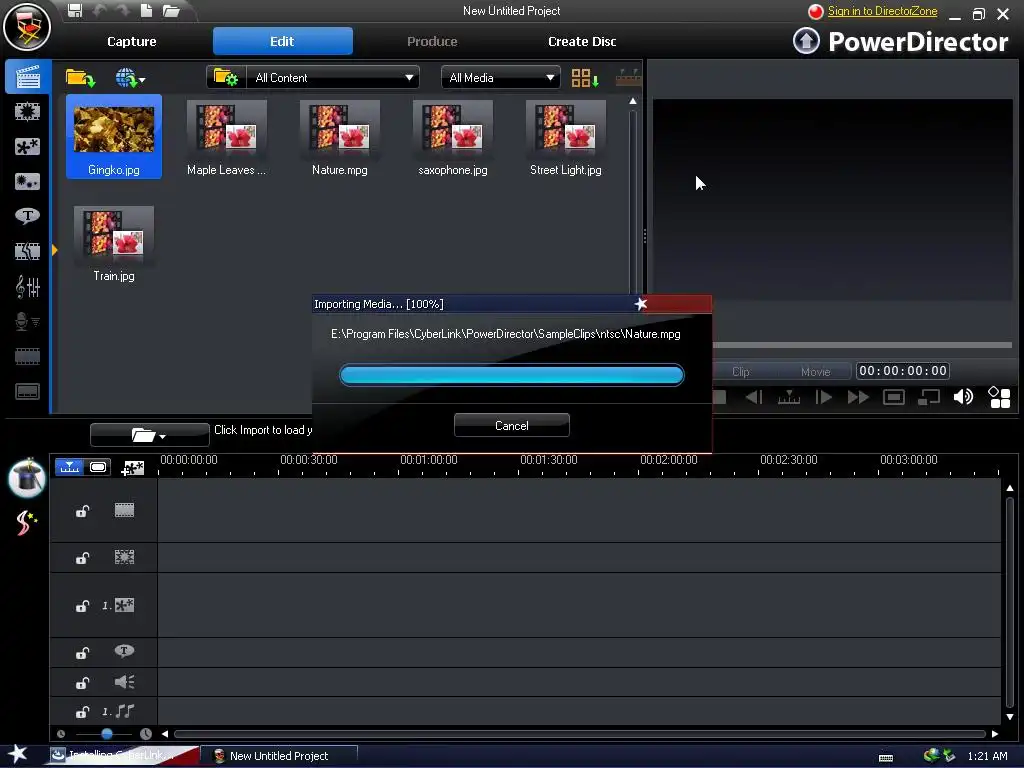Toggle the lock on the title track
The image size is (1024, 768).
point(82,652)
